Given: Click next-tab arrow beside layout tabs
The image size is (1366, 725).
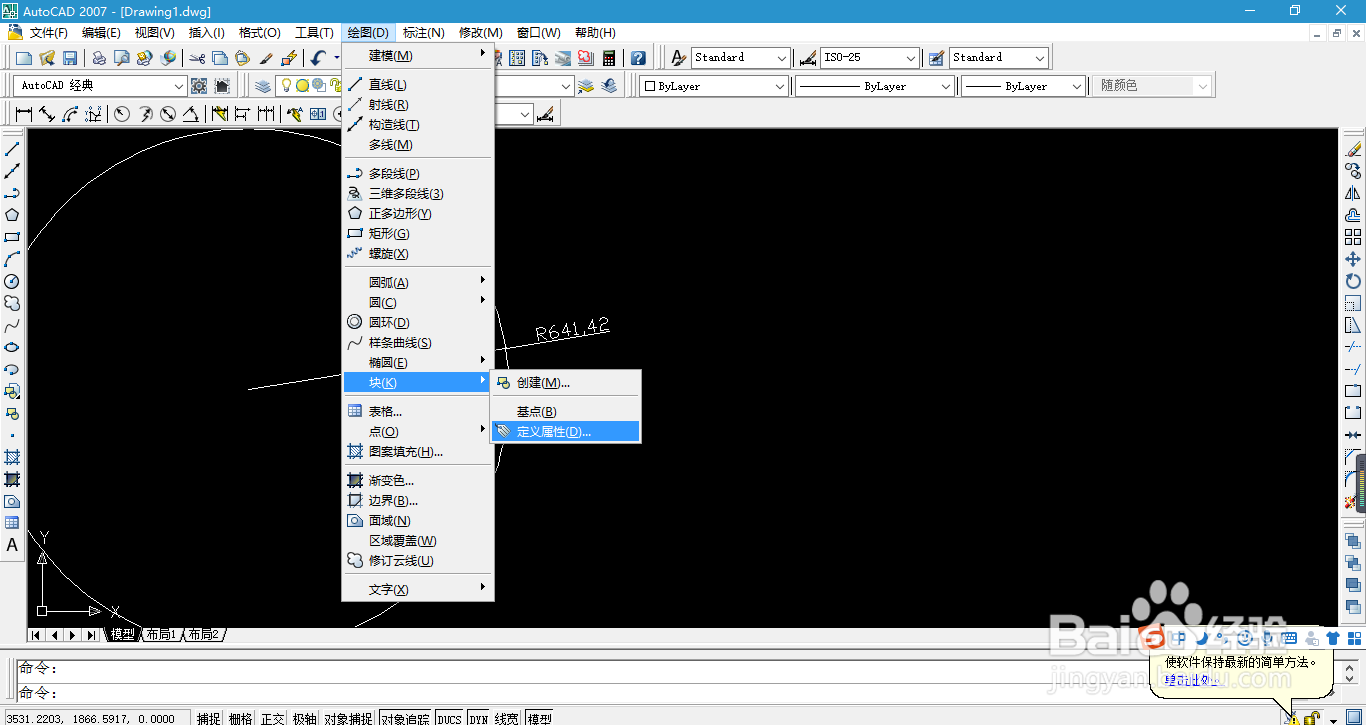Looking at the screenshot, I should tap(74, 635).
